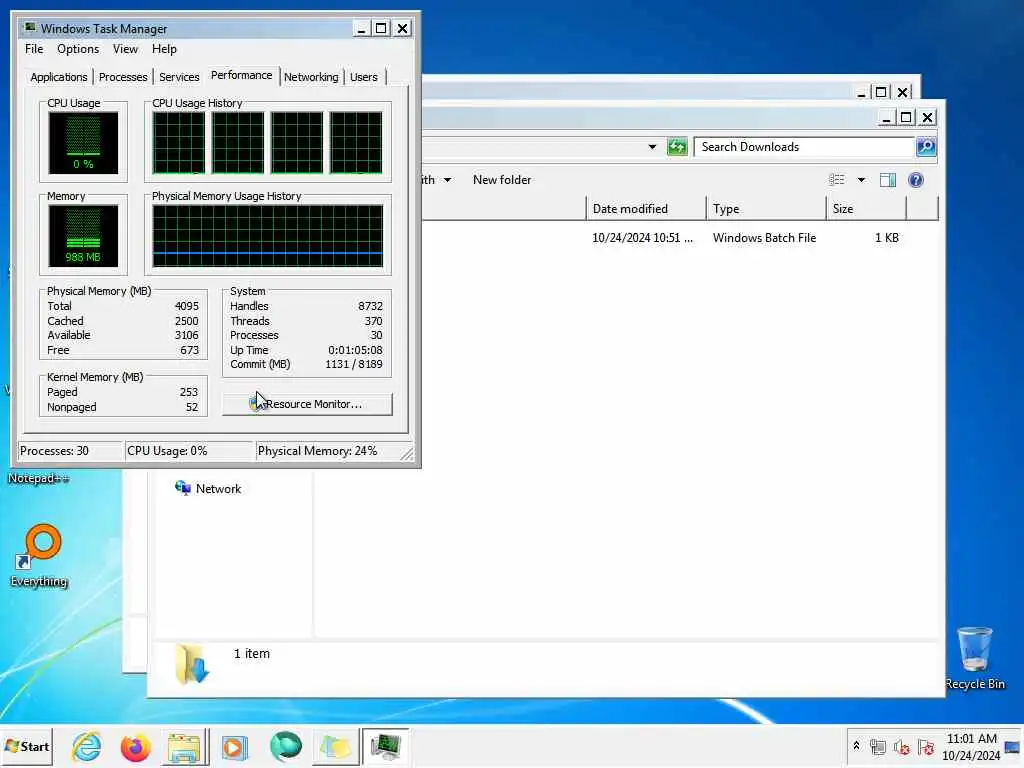The height and width of the screenshot is (768, 1024).
Task: Open Task Manager Help menu
Action: pos(164,49)
